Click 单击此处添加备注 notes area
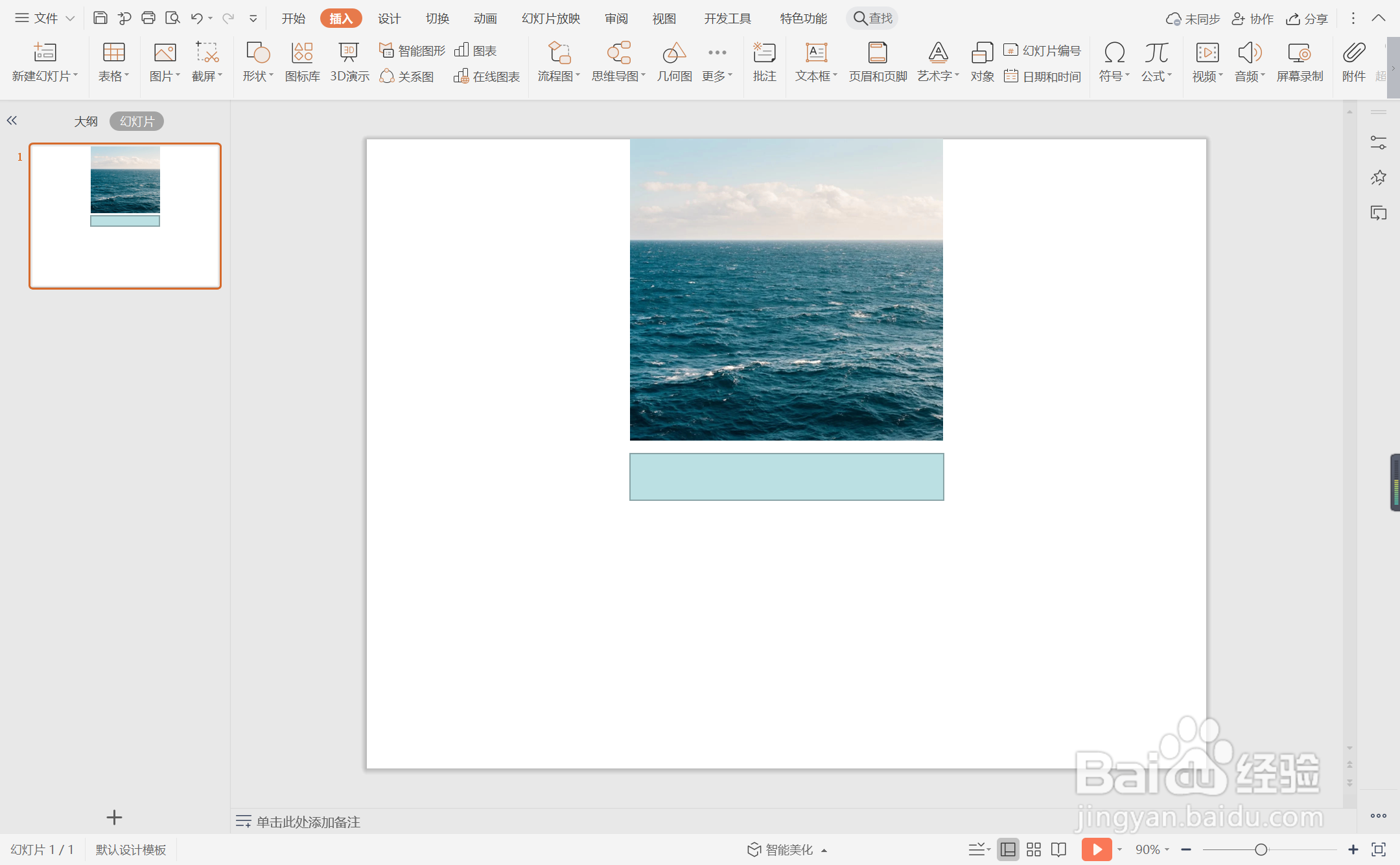Image resolution: width=1400 pixels, height=865 pixels. (x=308, y=822)
